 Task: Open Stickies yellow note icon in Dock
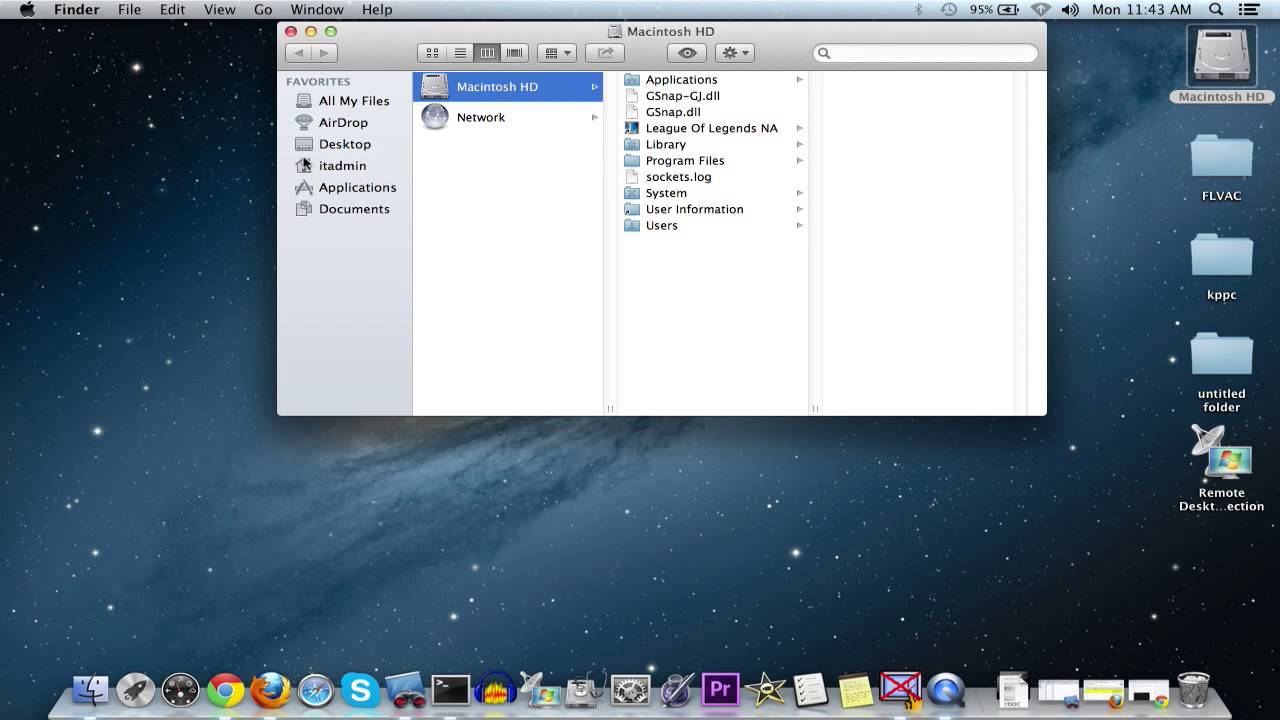(855, 689)
